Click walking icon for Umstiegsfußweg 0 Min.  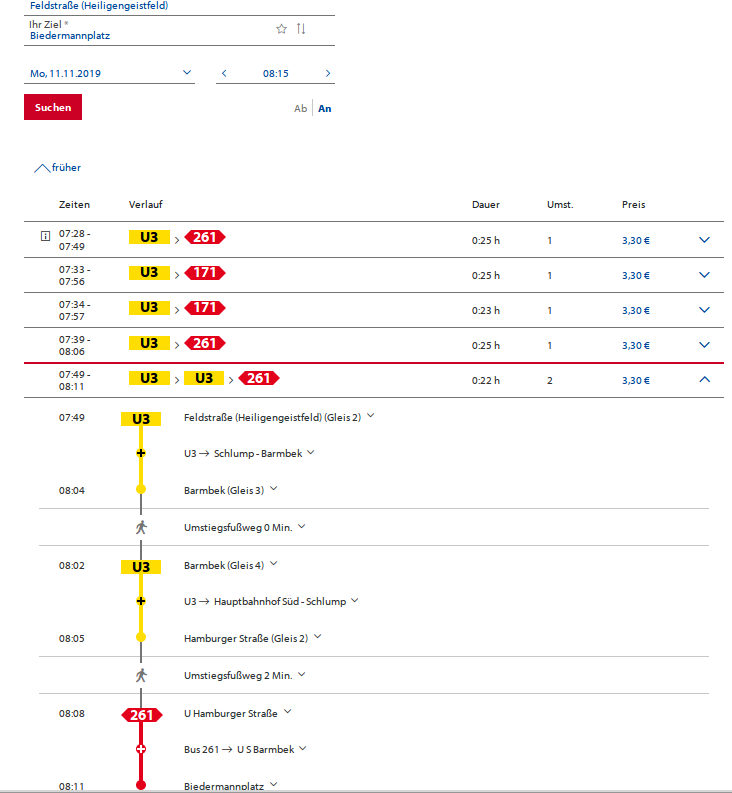pos(141,527)
